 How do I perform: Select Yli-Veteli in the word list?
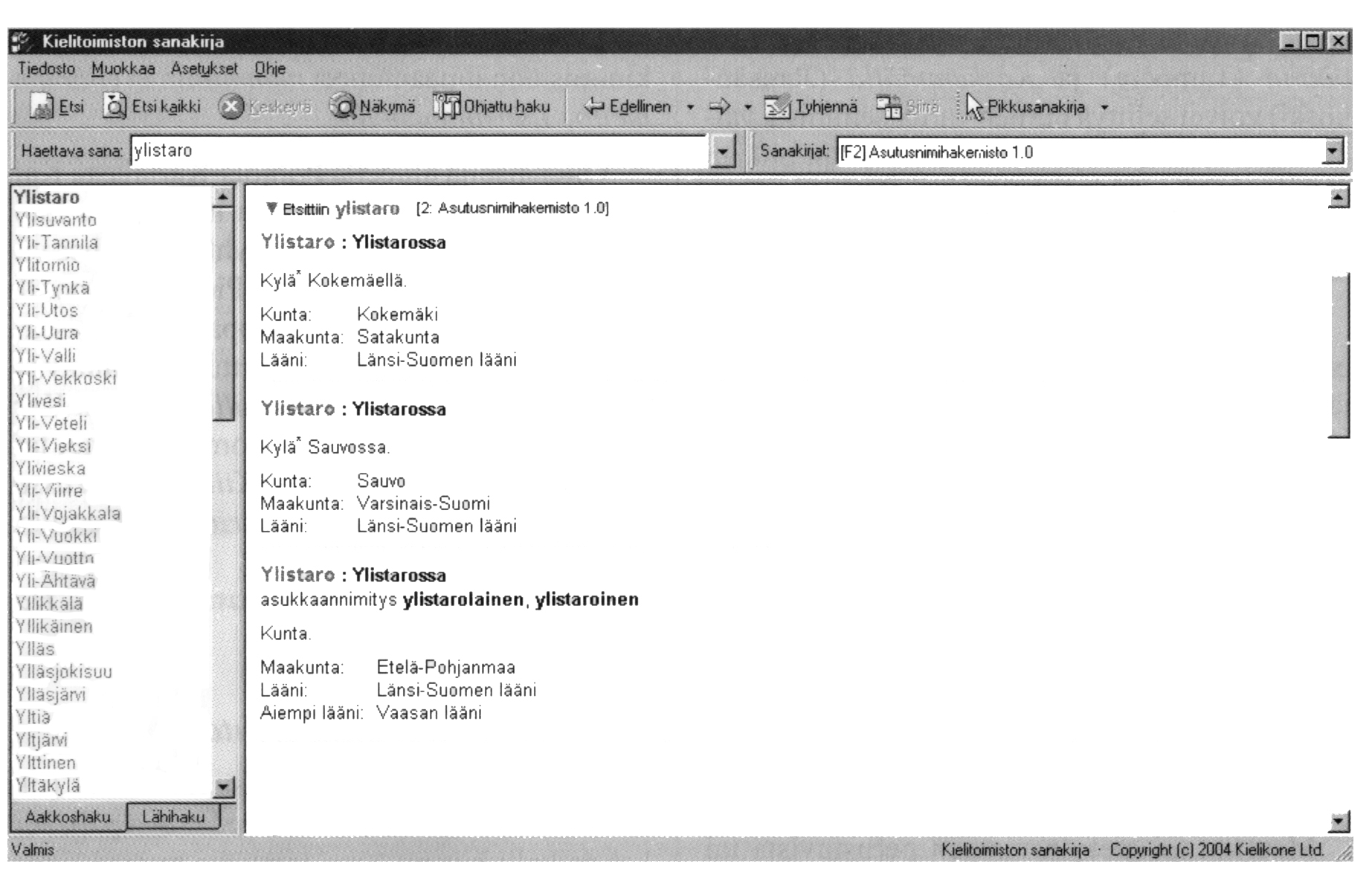[51, 423]
